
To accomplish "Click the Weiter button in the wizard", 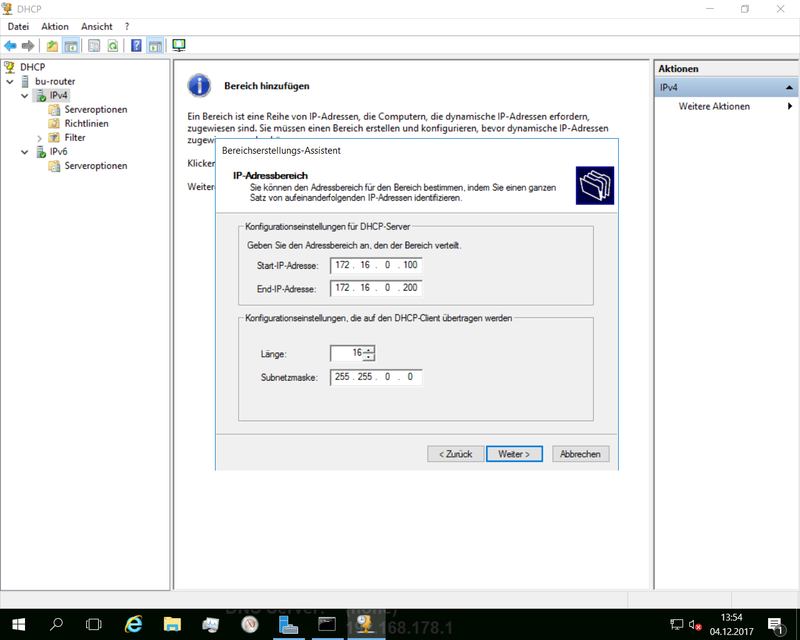I will (514, 454).
